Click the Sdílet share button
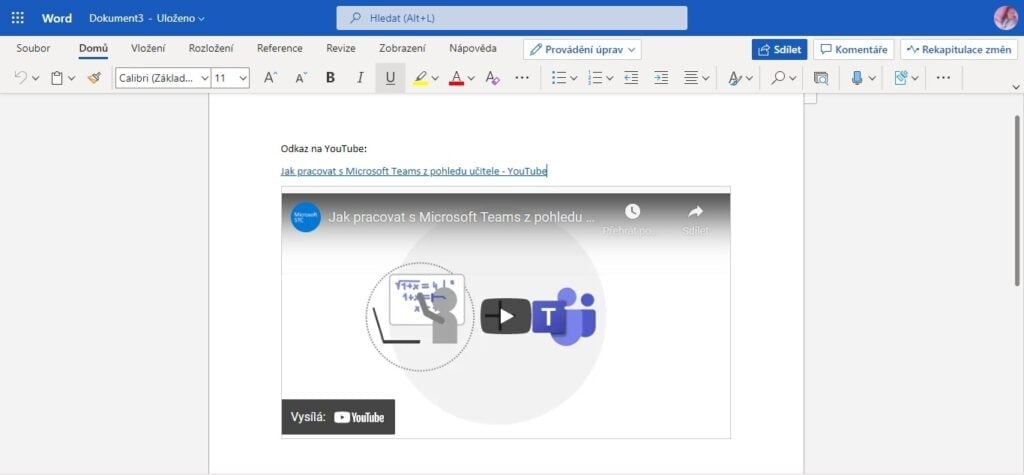 779,49
